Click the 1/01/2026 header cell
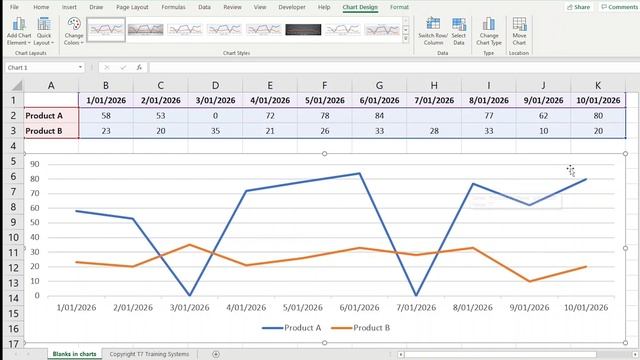Screen dimensions: 640x360 (x=106, y=100)
